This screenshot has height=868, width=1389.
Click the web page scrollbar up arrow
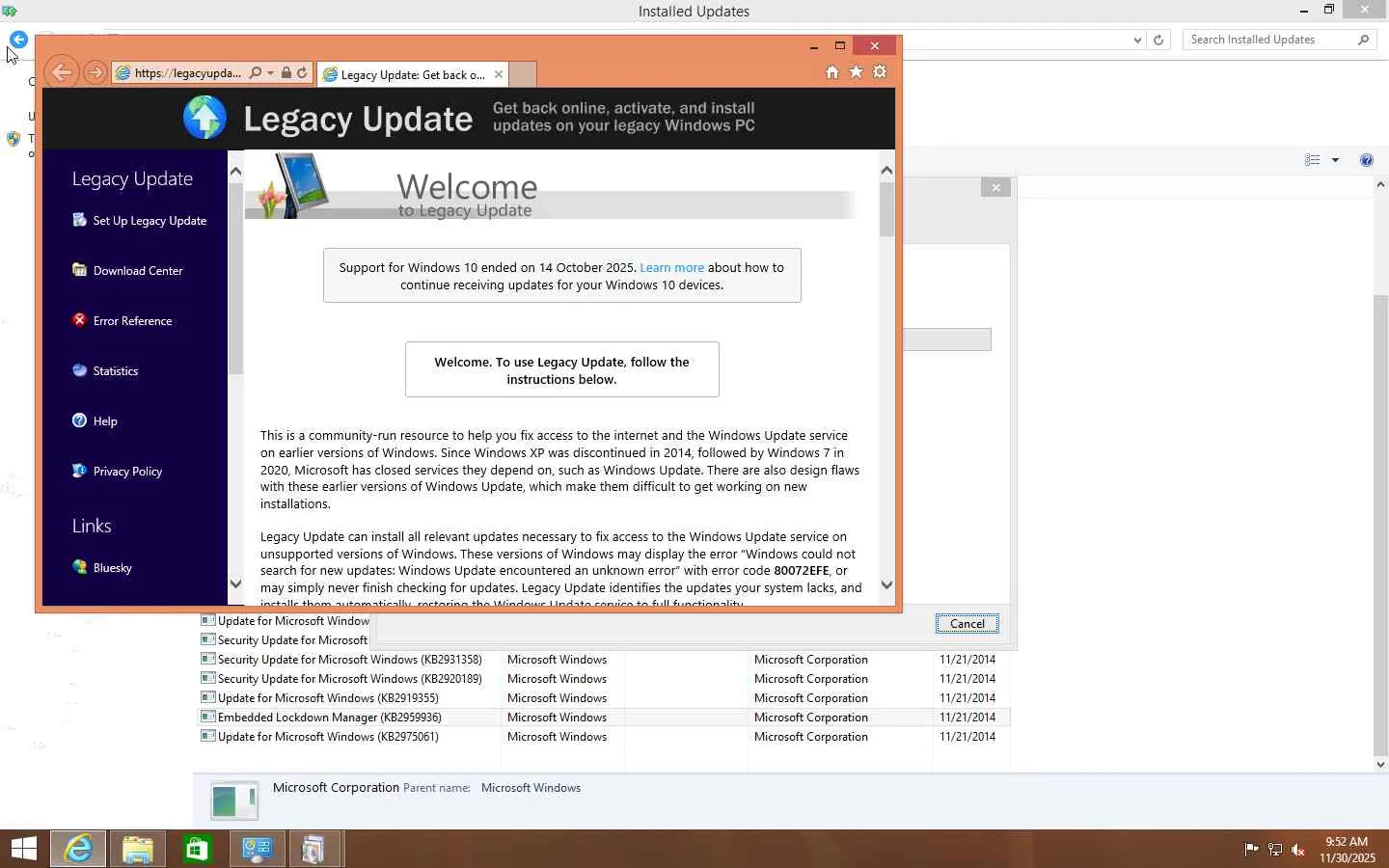click(886, 171)
